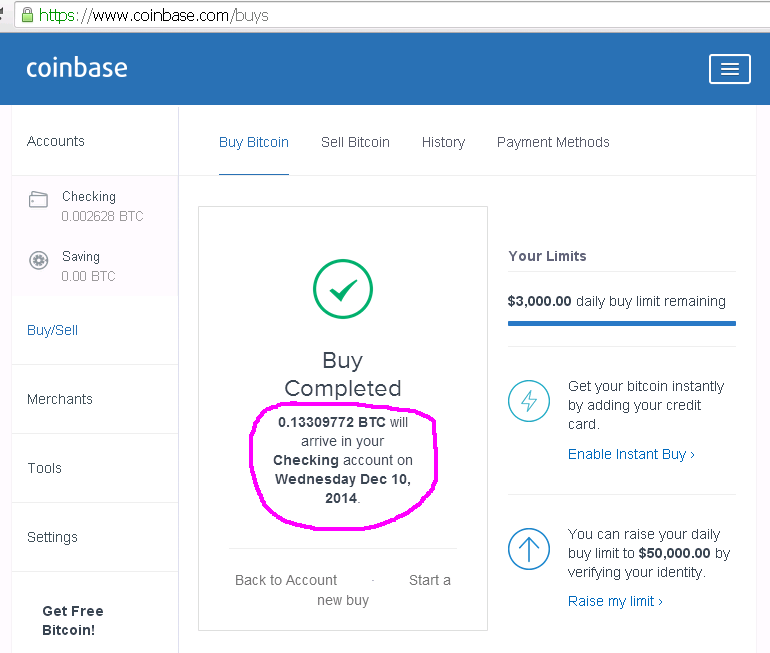Screen dimensions: 770x653
Task: Click the $50,000.00 limit amount text
Action: pyautogui.click(x=674, y=553)
